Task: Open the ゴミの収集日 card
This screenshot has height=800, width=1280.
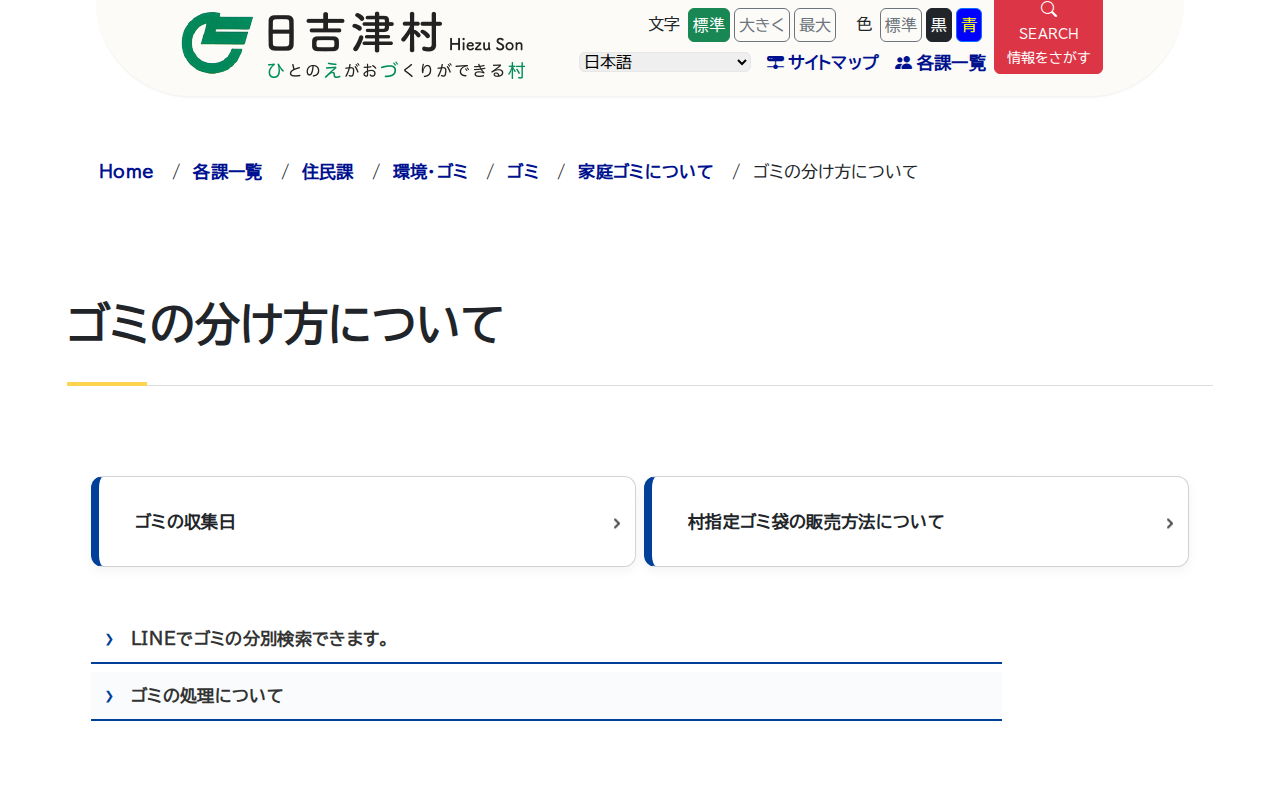Action: 363,521
